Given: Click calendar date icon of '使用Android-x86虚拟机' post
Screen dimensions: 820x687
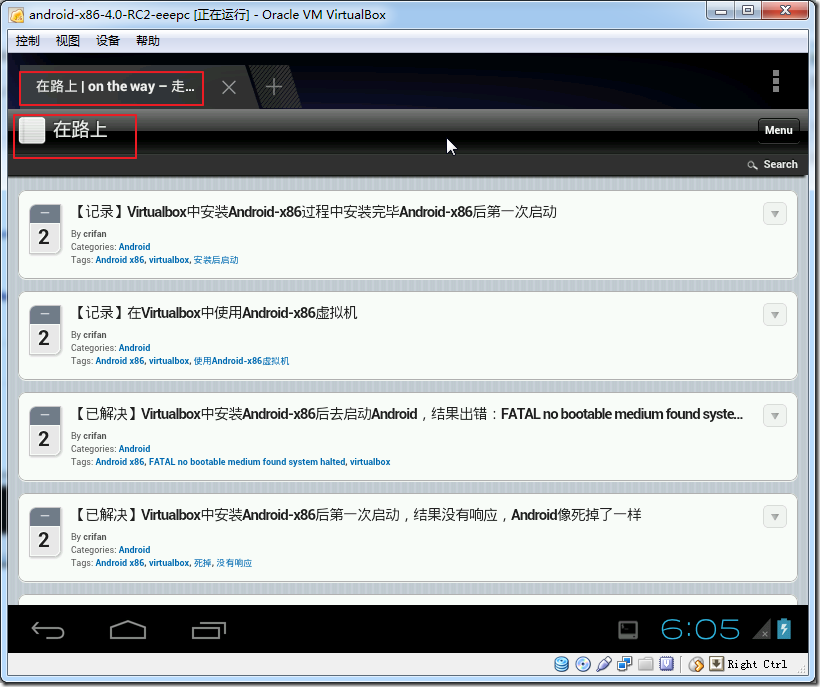Looking at the screenshot, I should [x=44, y=330].
